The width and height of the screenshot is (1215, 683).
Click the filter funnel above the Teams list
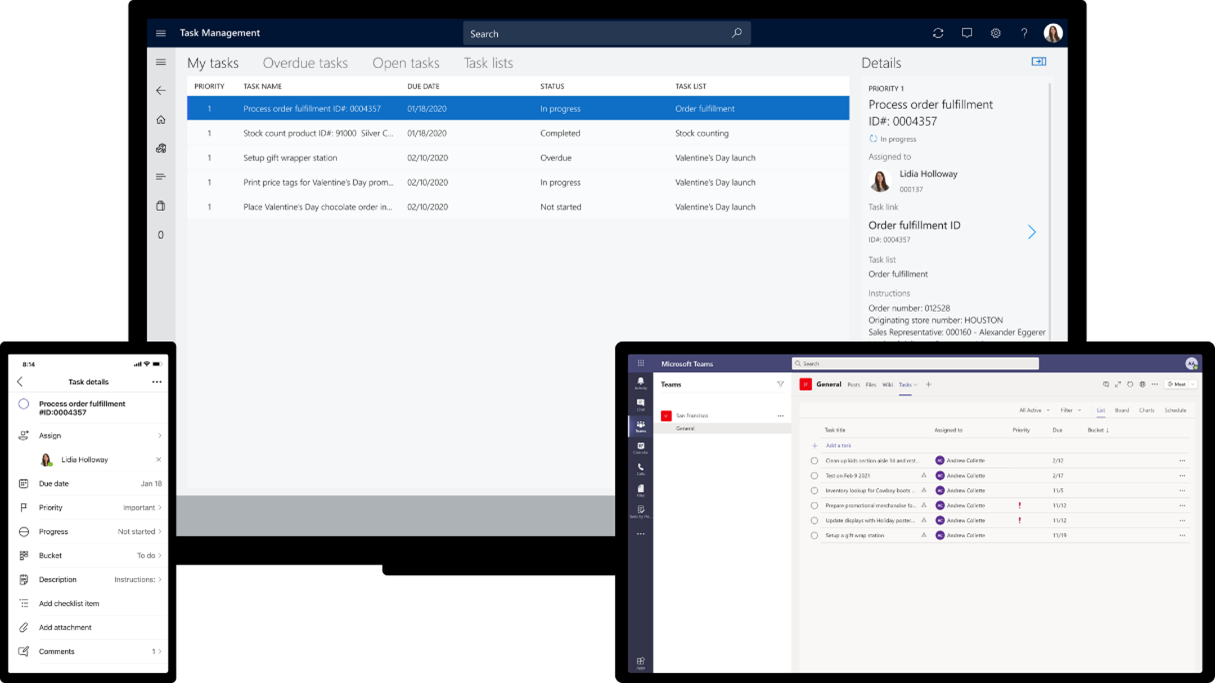[780, 384]
